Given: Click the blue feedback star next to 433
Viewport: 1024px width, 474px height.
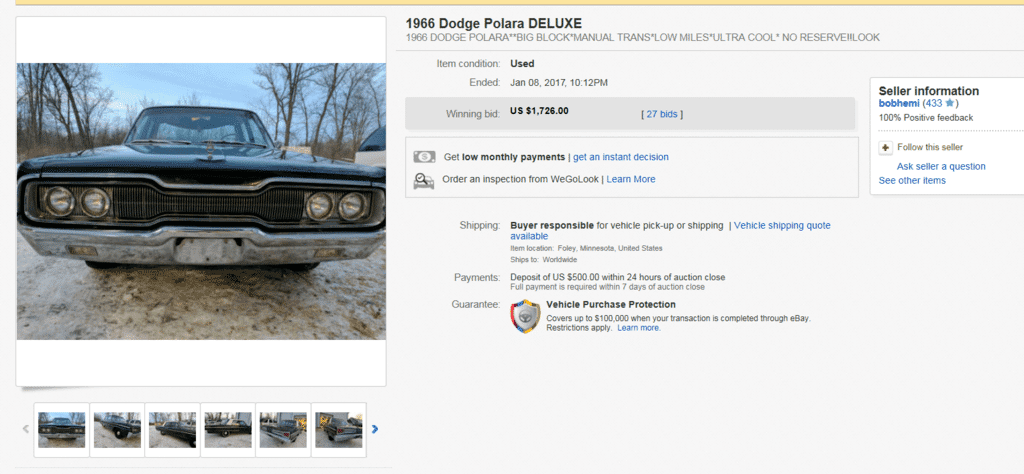Looking at the screenshot, I should click(950, 103).
